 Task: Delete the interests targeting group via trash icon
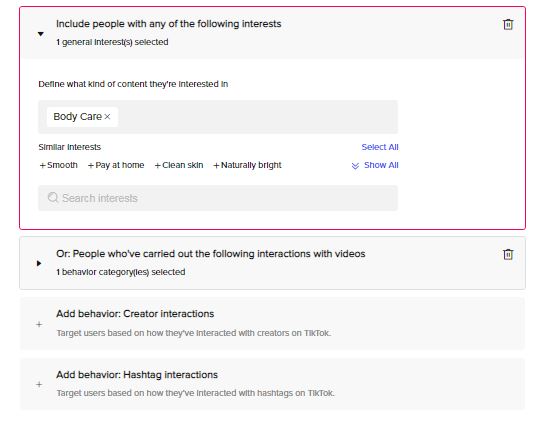[508, 24]
